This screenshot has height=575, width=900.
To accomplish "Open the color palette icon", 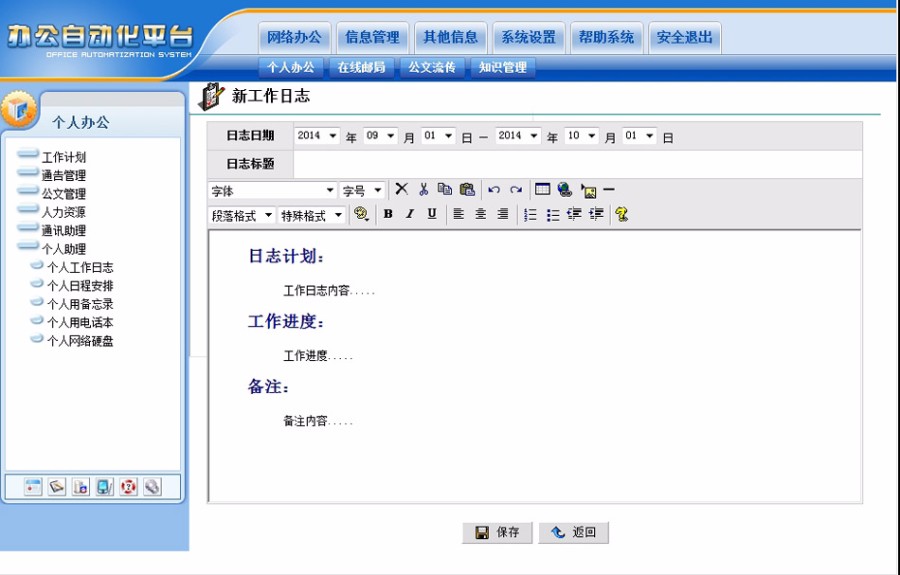I will click(361, 214).
